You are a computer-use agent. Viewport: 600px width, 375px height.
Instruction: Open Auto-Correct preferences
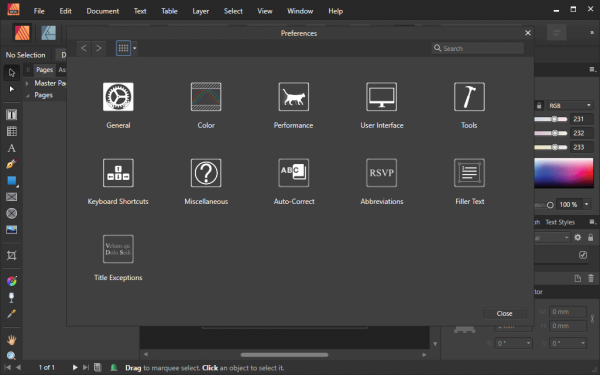[x=293, y=173]
